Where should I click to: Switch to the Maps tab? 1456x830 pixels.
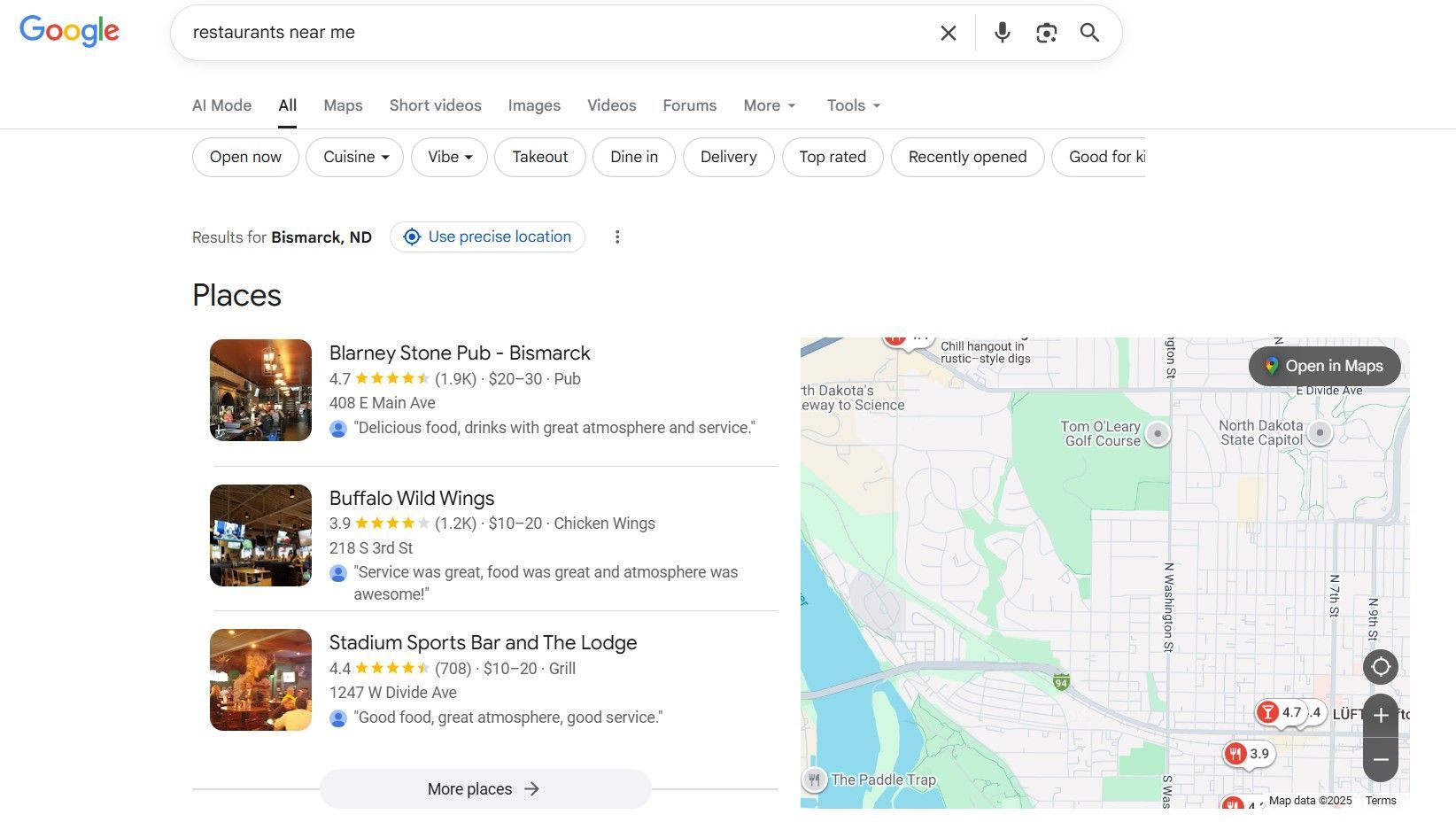point(343,105)
